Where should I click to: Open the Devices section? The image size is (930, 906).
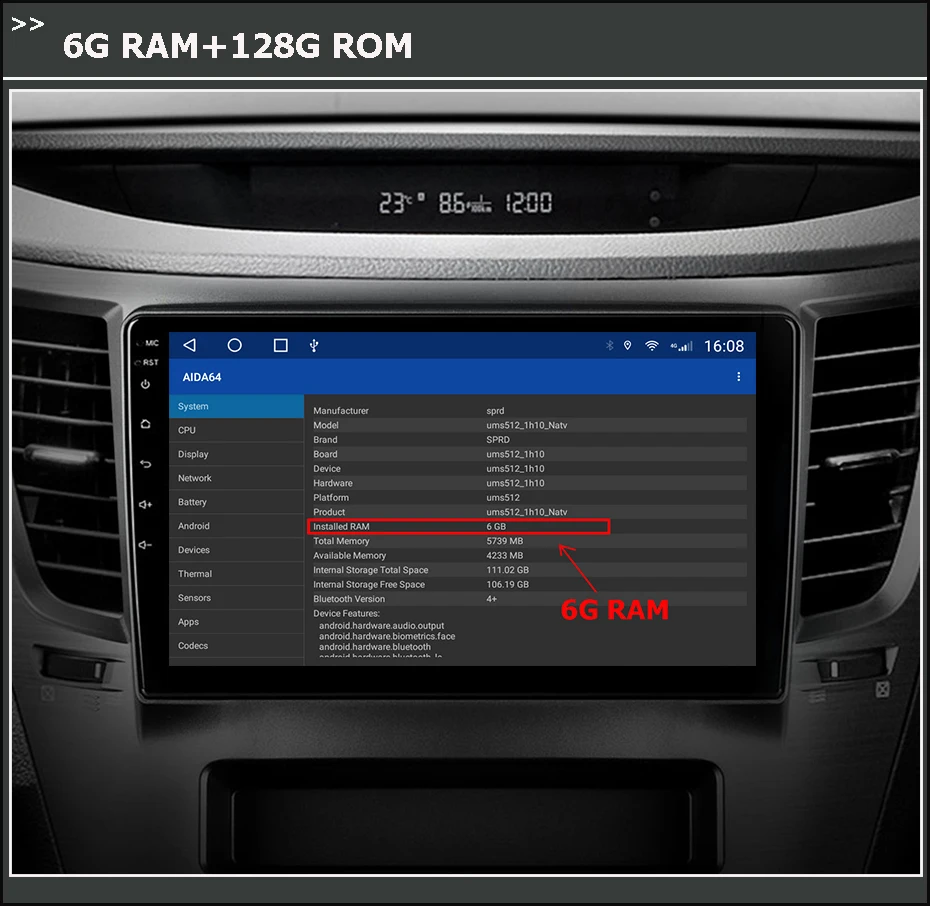[x=236, y=550]
